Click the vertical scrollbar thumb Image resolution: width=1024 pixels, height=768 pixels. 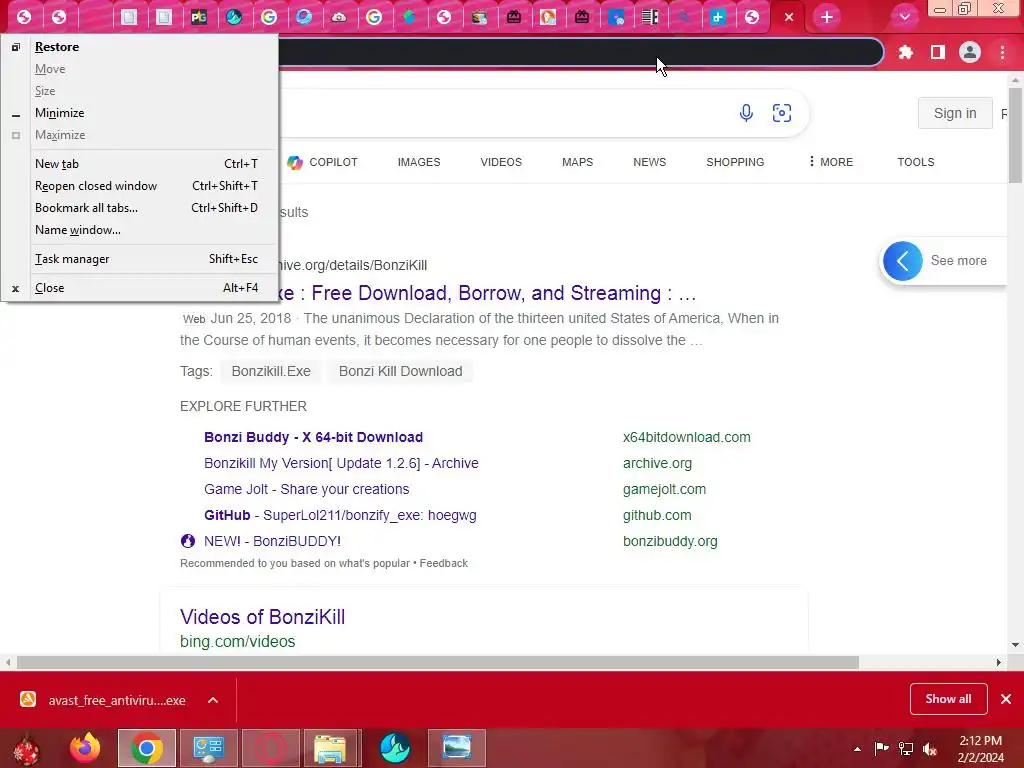click(1015, 135)
